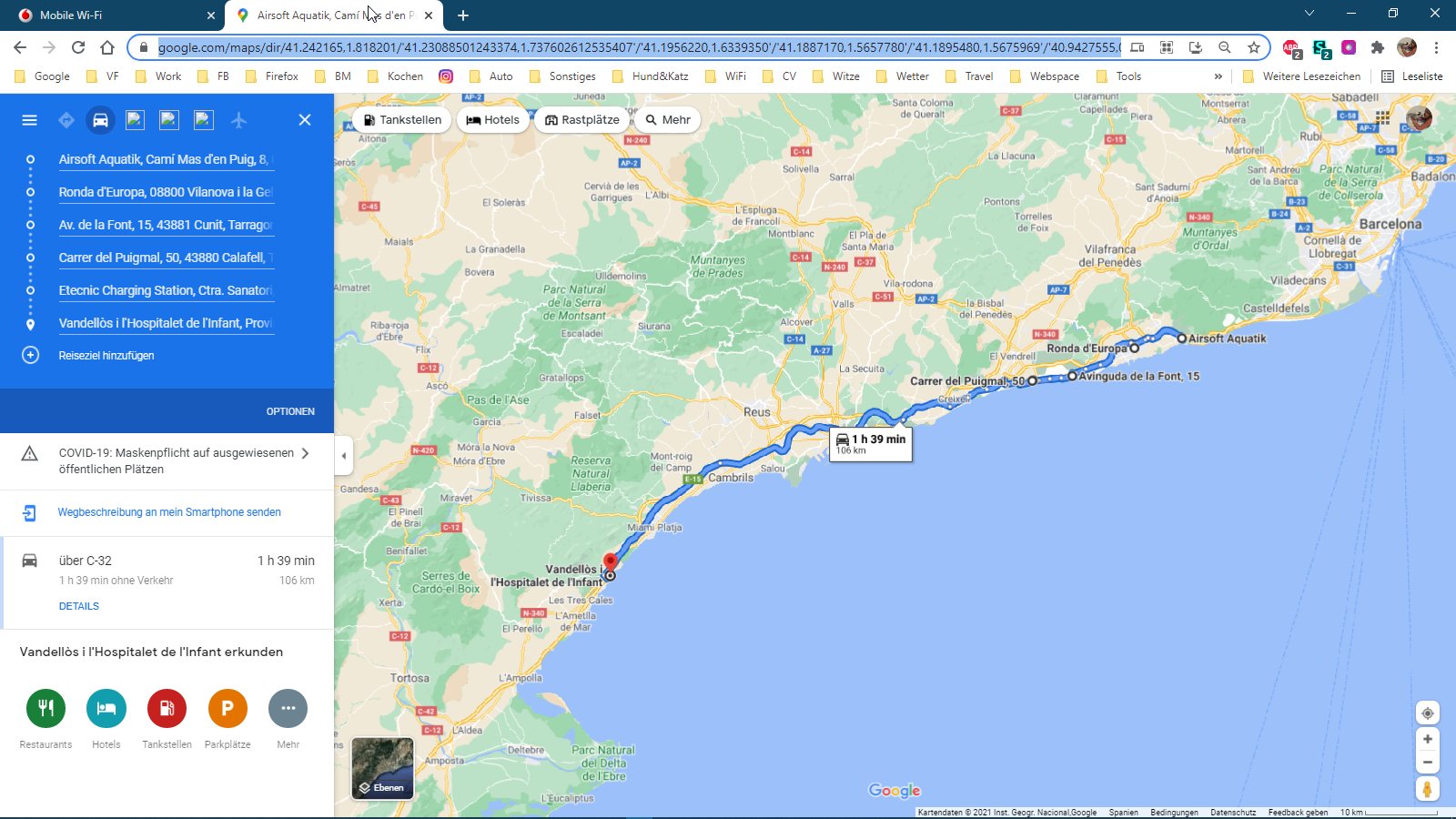Reload the page in Chrome

click(x=78, y=47)
